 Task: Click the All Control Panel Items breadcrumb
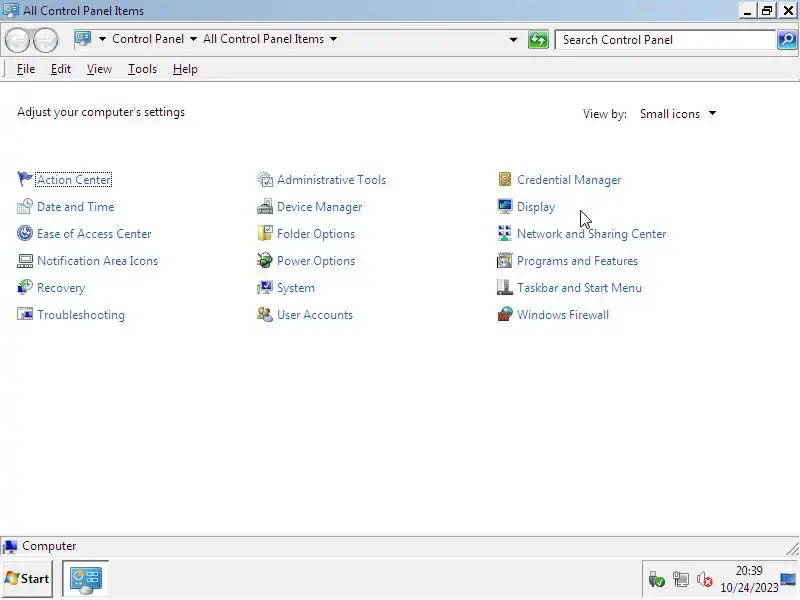[263, 39]
